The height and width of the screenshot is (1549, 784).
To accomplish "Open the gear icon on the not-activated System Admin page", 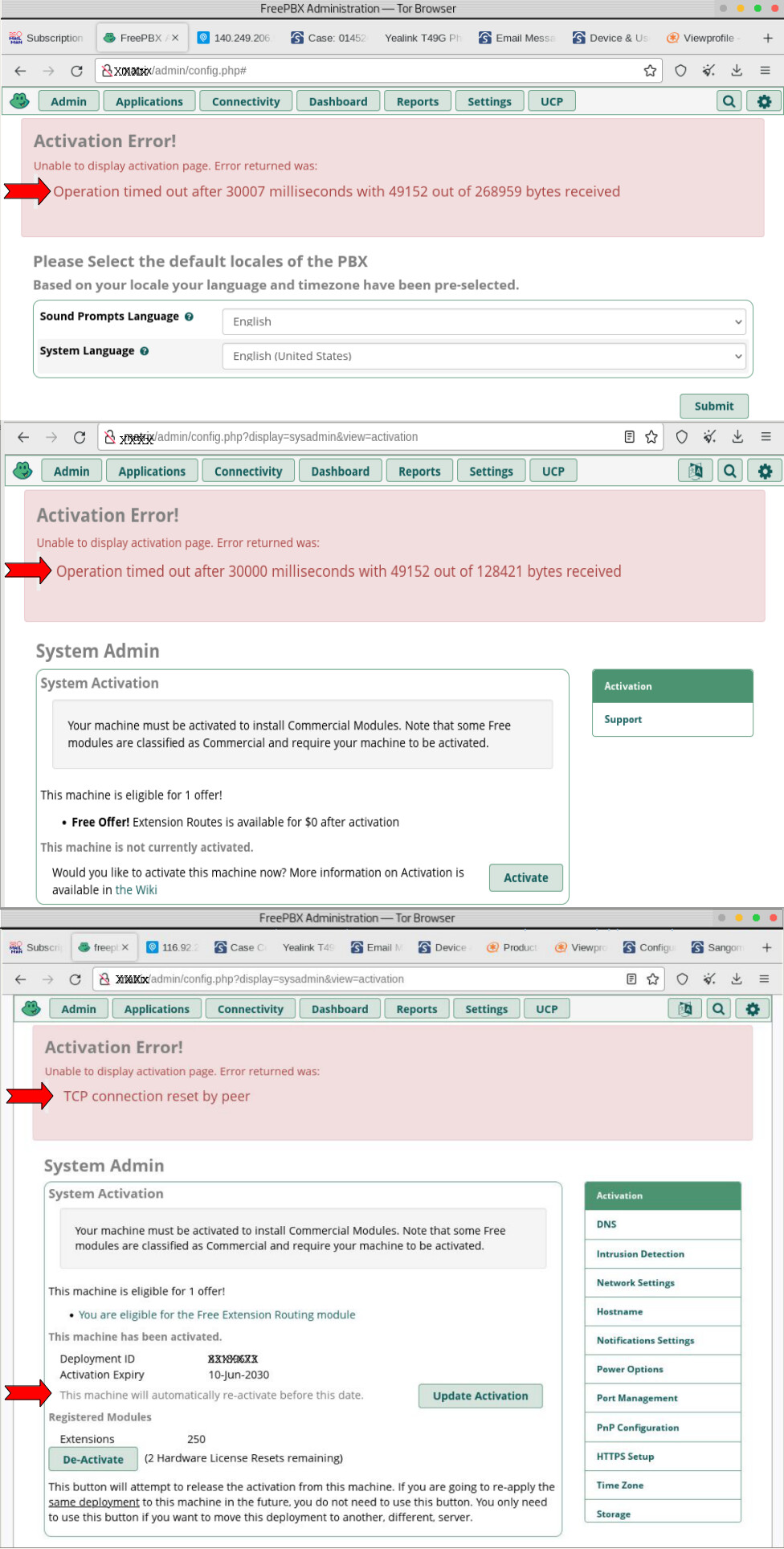I will [x=765, y=471].
